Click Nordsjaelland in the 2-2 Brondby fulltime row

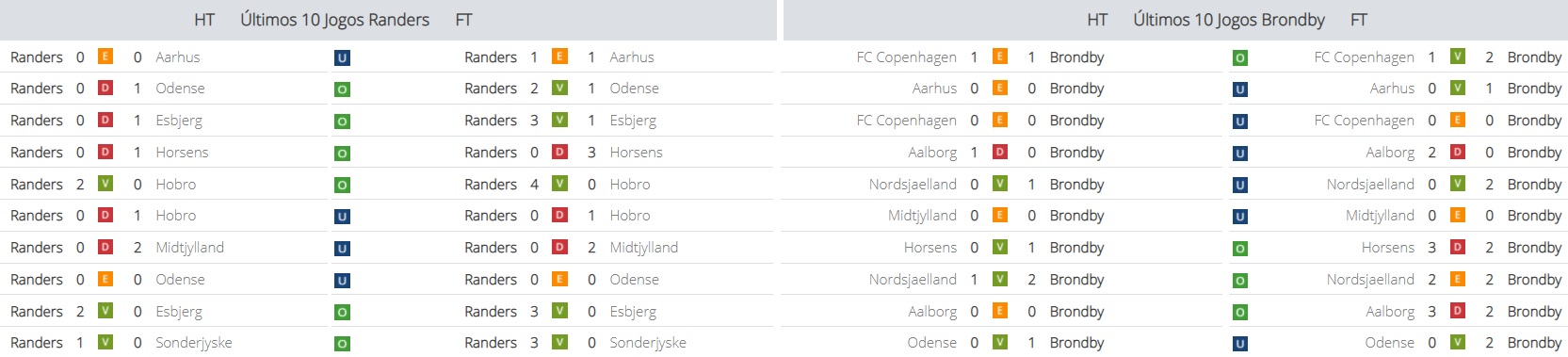tap(1370, 280)
